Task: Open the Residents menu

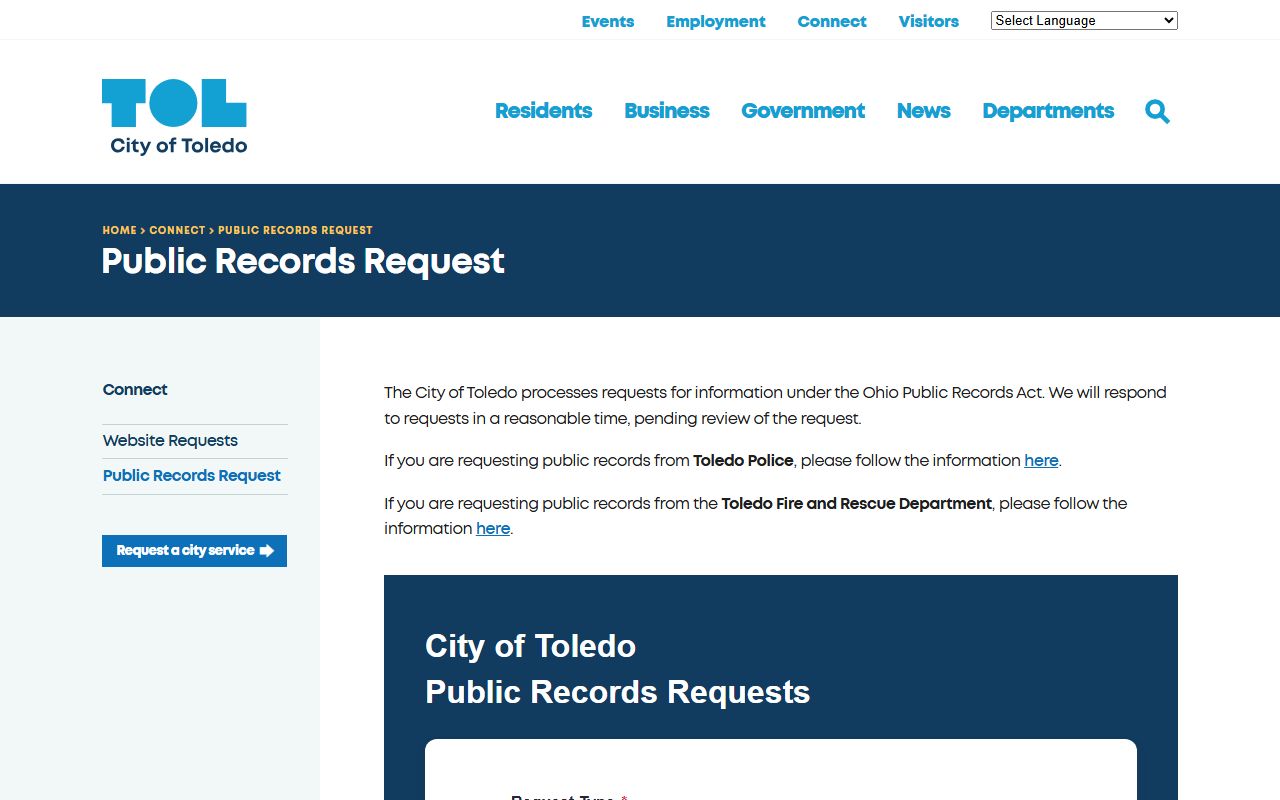Action: [x=543, y=111]
